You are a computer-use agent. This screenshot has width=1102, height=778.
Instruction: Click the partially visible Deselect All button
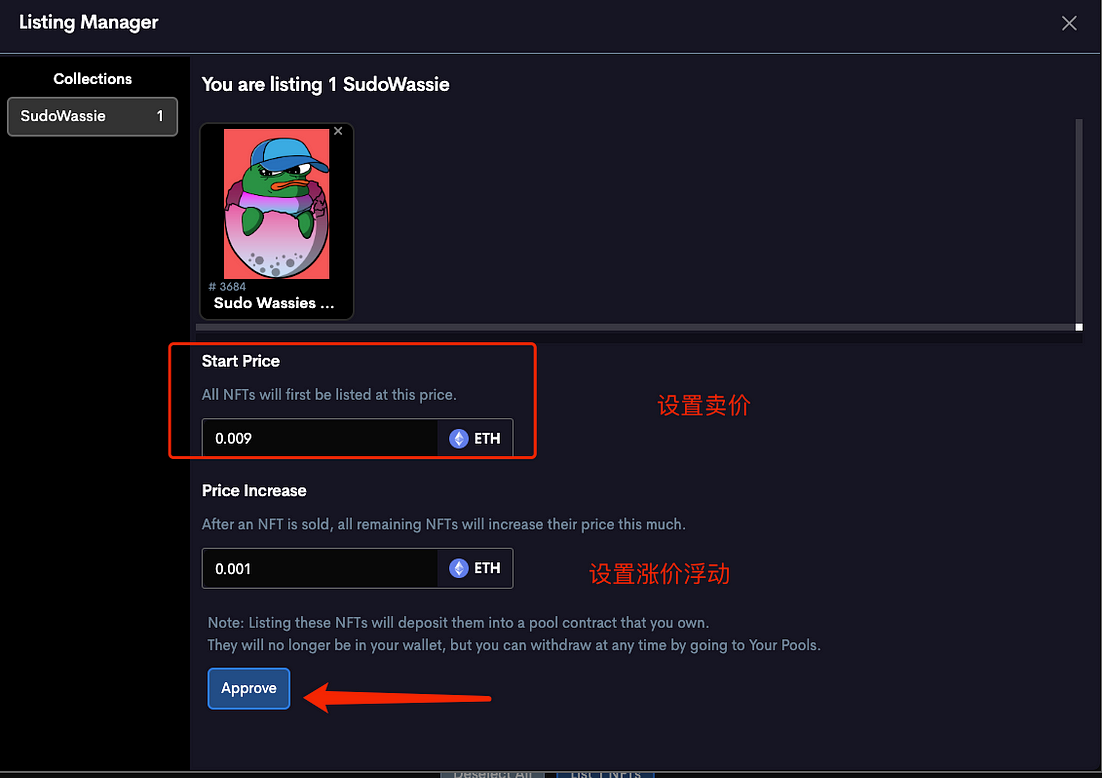(x=492, y=774)
